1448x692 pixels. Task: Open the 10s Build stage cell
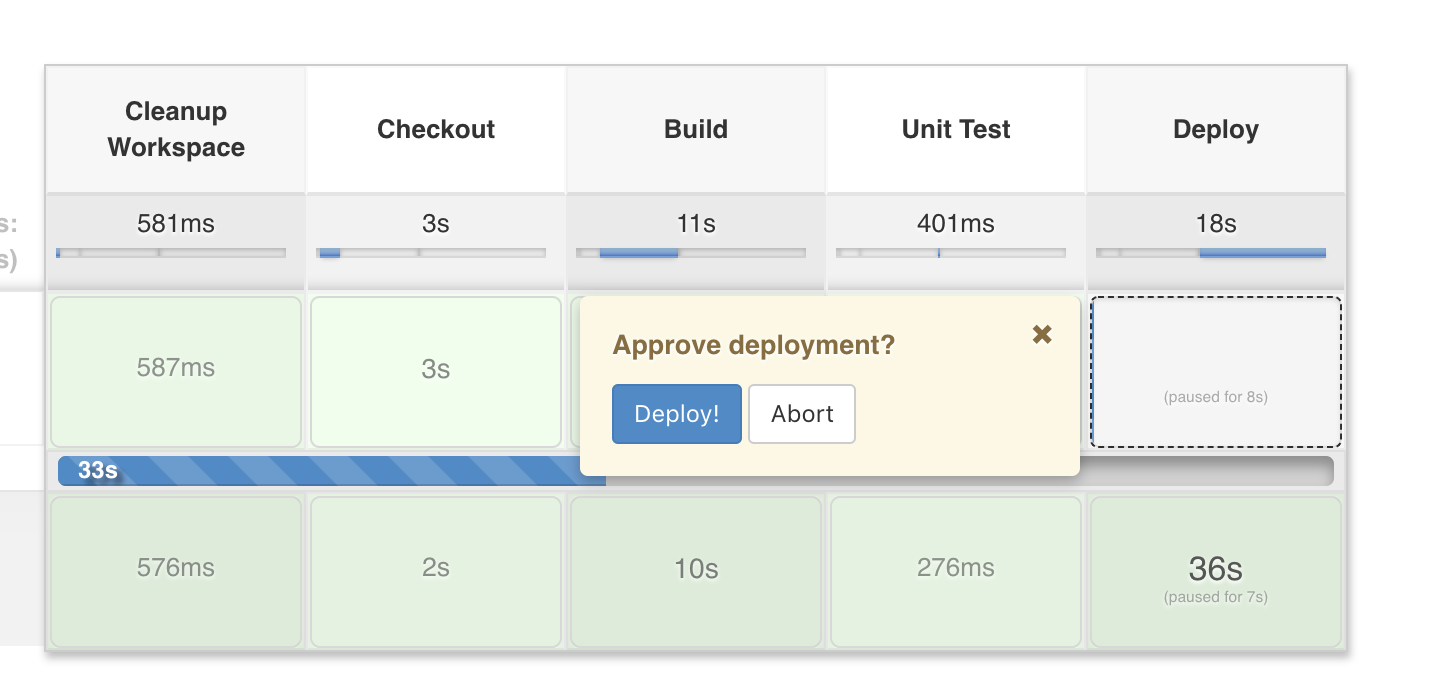(x=696, y=572)
